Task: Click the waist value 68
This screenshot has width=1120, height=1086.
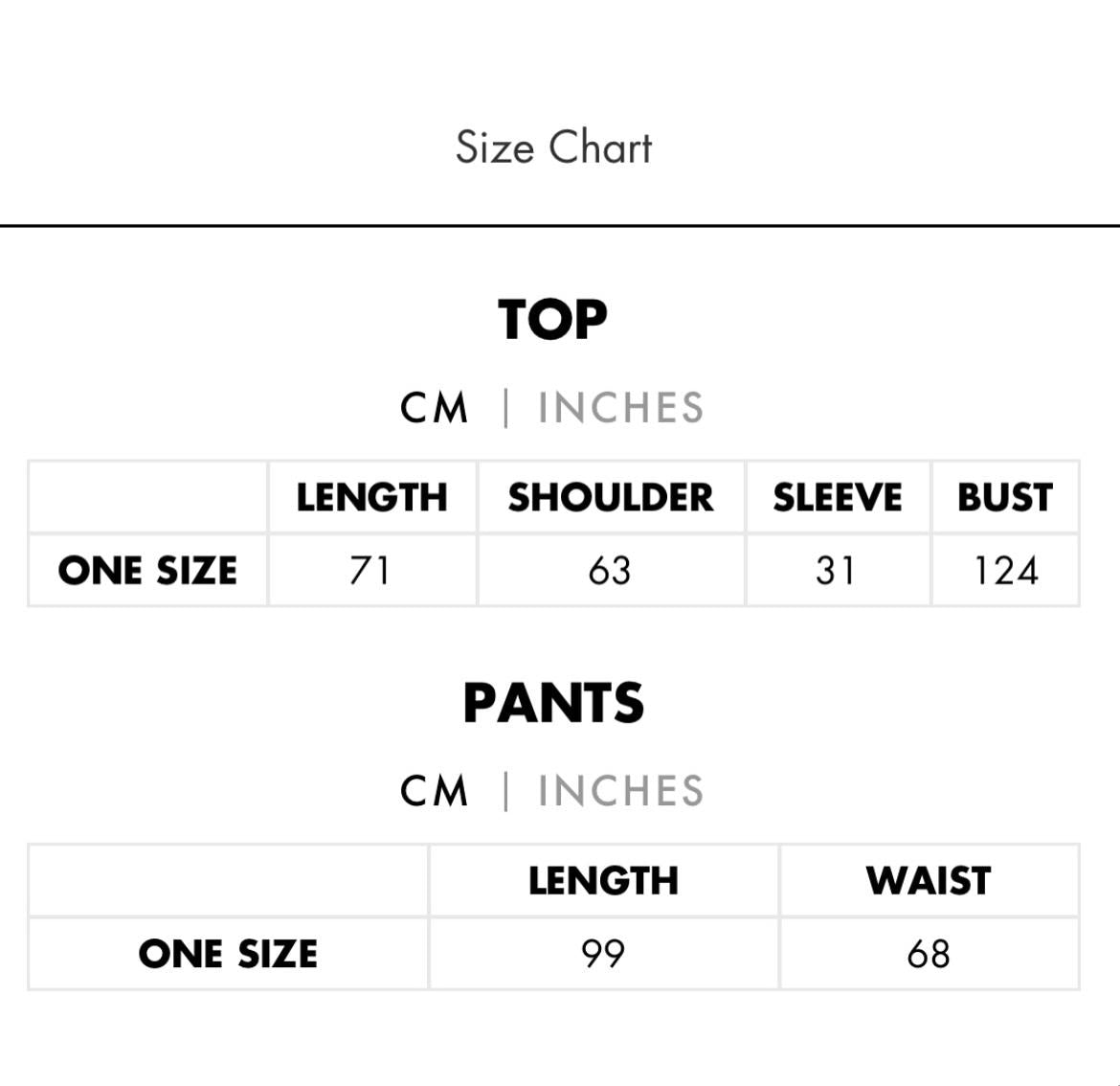Action: (929, 954)
